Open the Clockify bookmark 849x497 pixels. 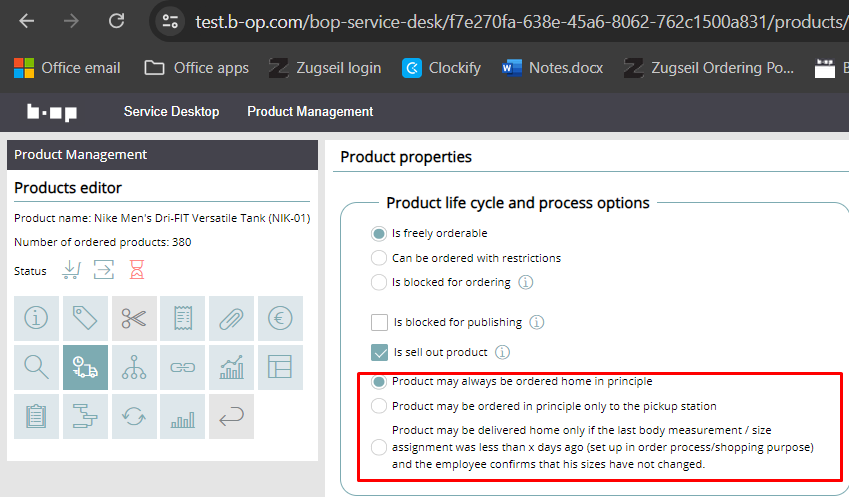click(x=441, y=68)
